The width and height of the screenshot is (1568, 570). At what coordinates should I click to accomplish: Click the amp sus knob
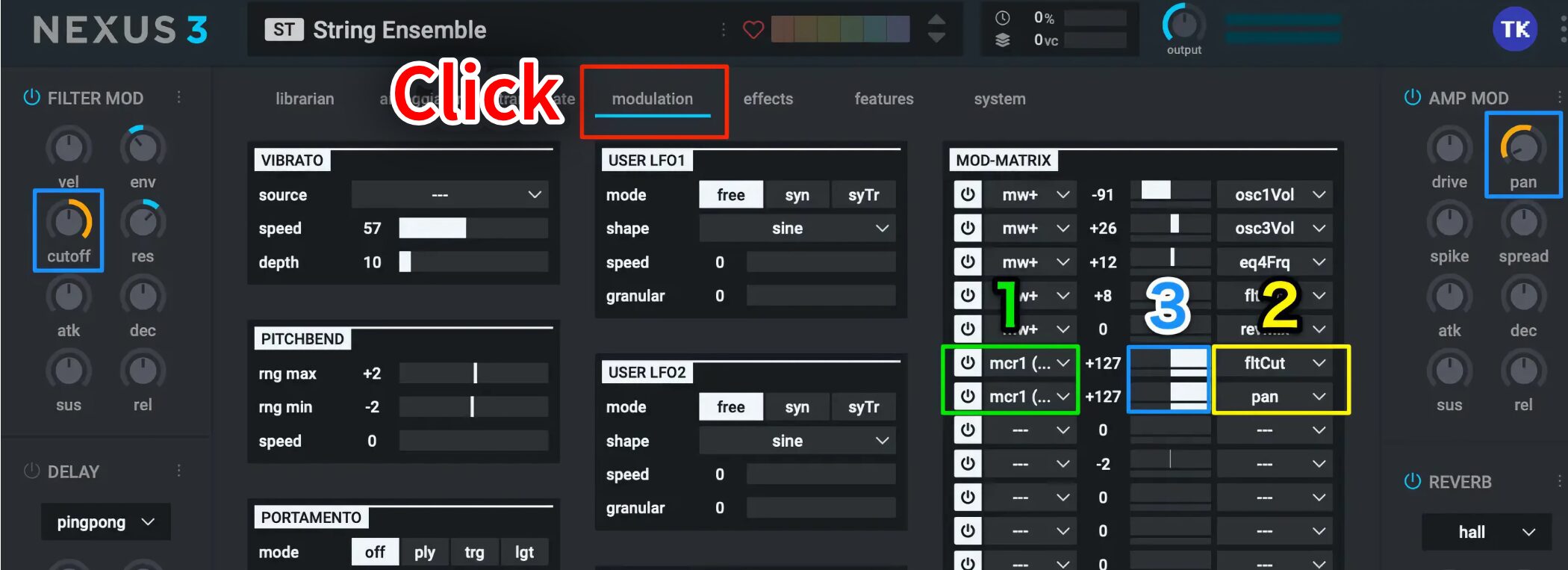tap(1449, 371)
